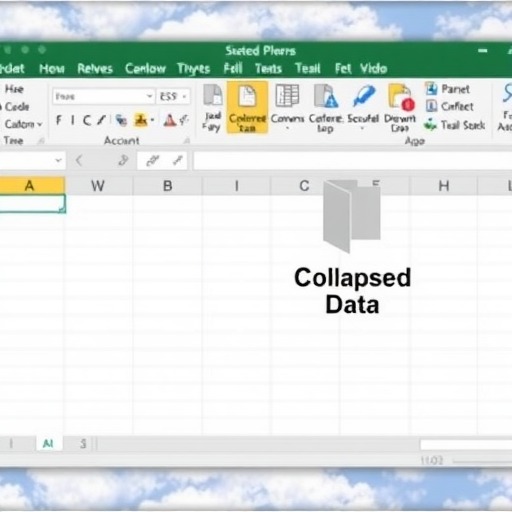Open the font name dropdown

104,97
